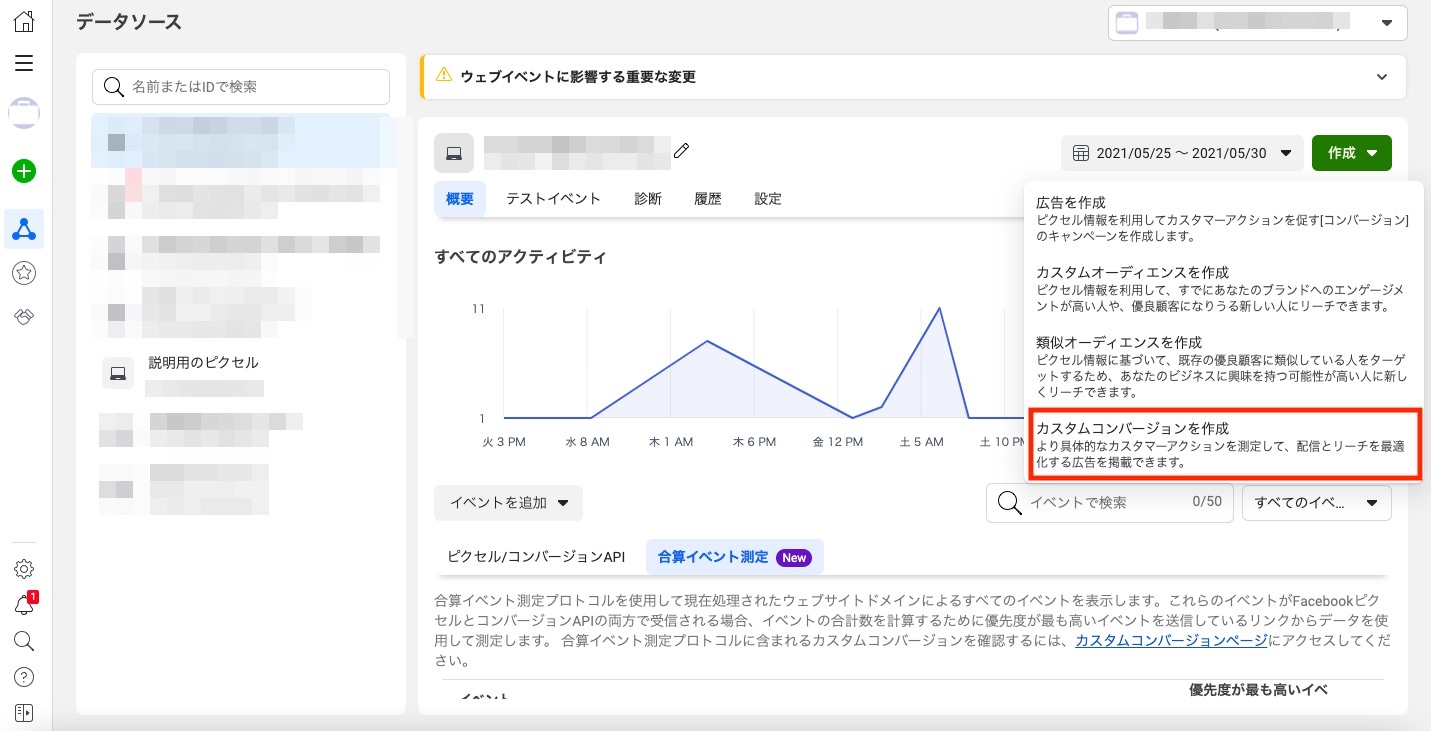1431x731 pixels.
Task: Open the 診断 tab
Action: pos(648,199)
